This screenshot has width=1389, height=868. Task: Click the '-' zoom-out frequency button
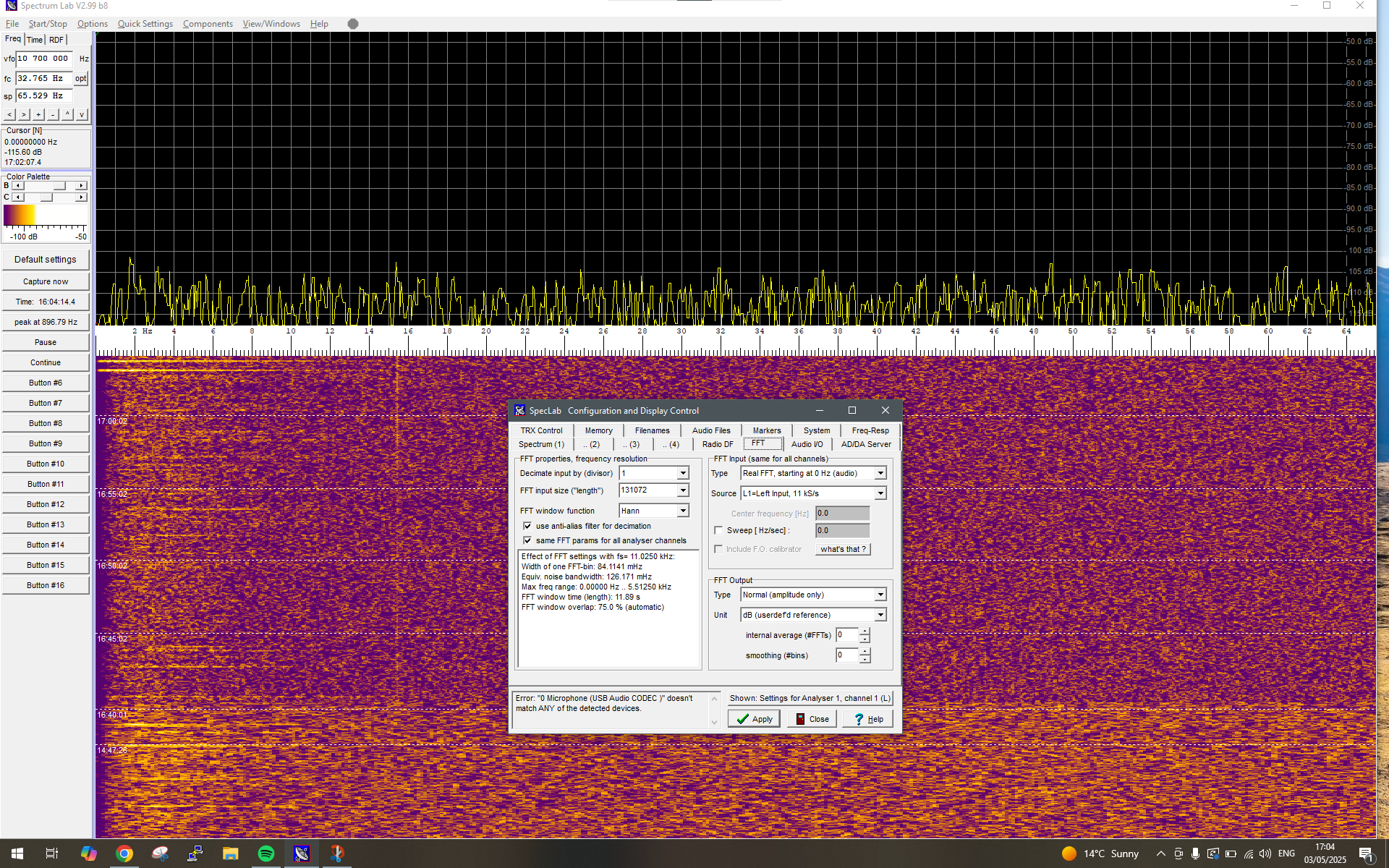point(53,114)
